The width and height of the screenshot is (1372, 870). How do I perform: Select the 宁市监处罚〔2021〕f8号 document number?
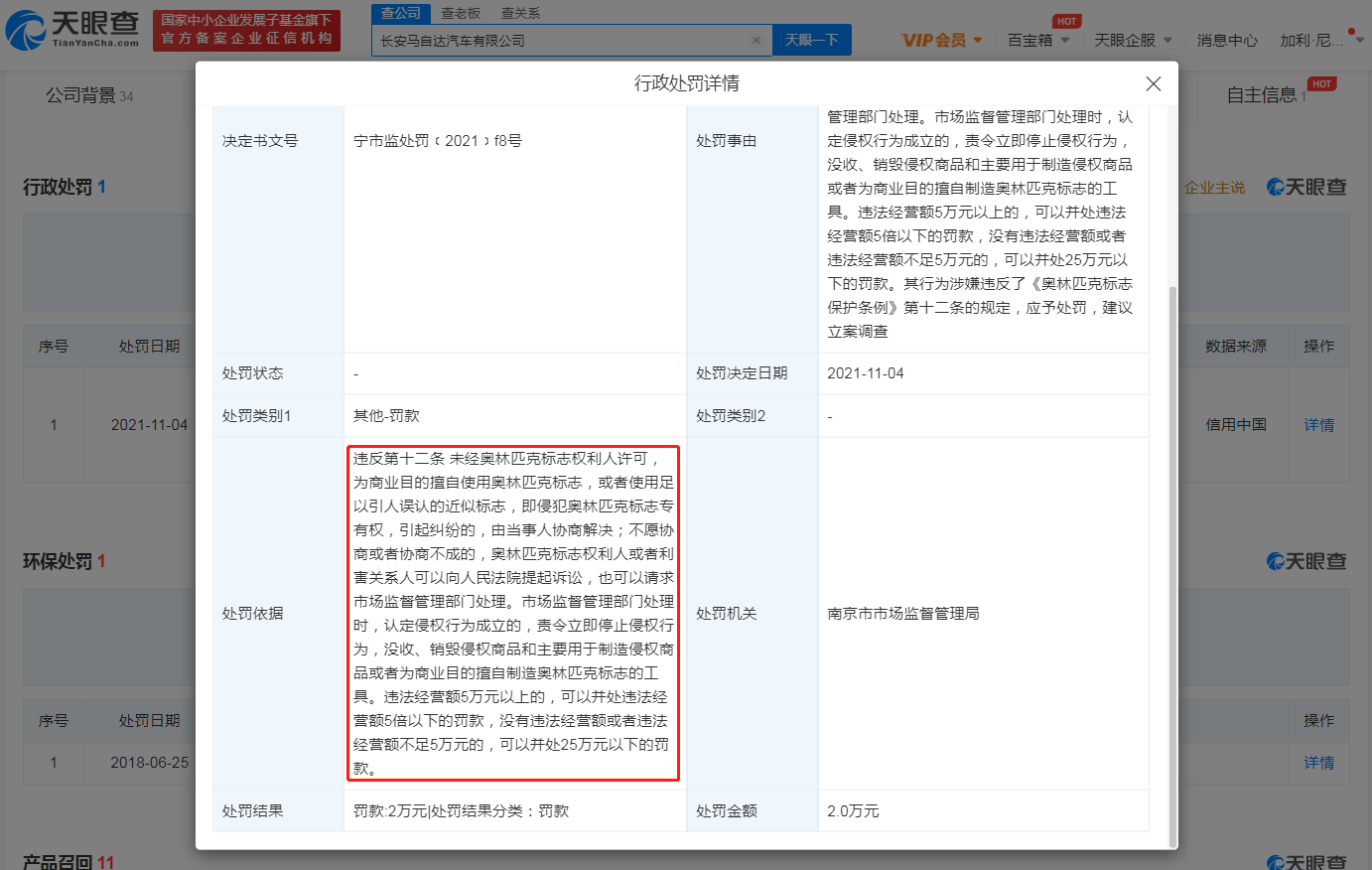point(438,141)
